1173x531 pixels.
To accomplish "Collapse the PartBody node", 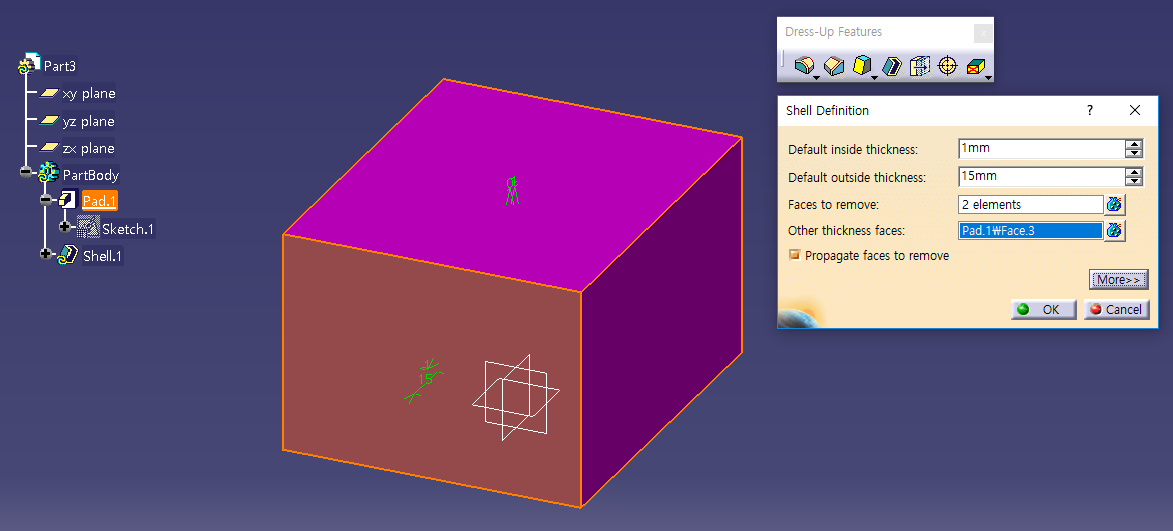I will coord(26,172).
